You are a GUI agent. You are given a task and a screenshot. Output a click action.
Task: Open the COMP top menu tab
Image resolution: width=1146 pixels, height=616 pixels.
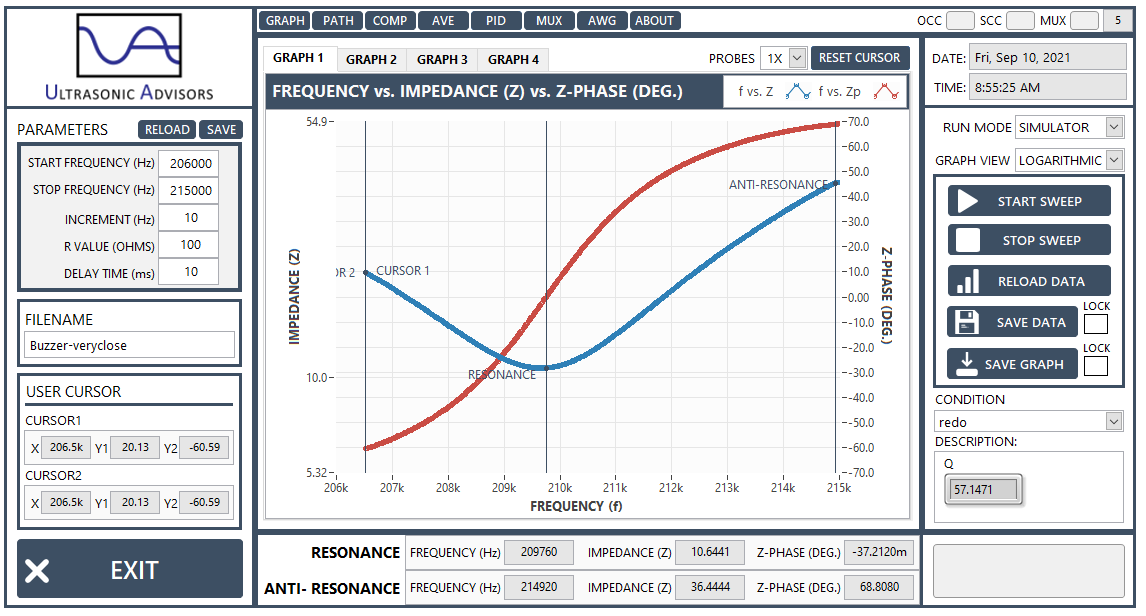tap(390, 20)
